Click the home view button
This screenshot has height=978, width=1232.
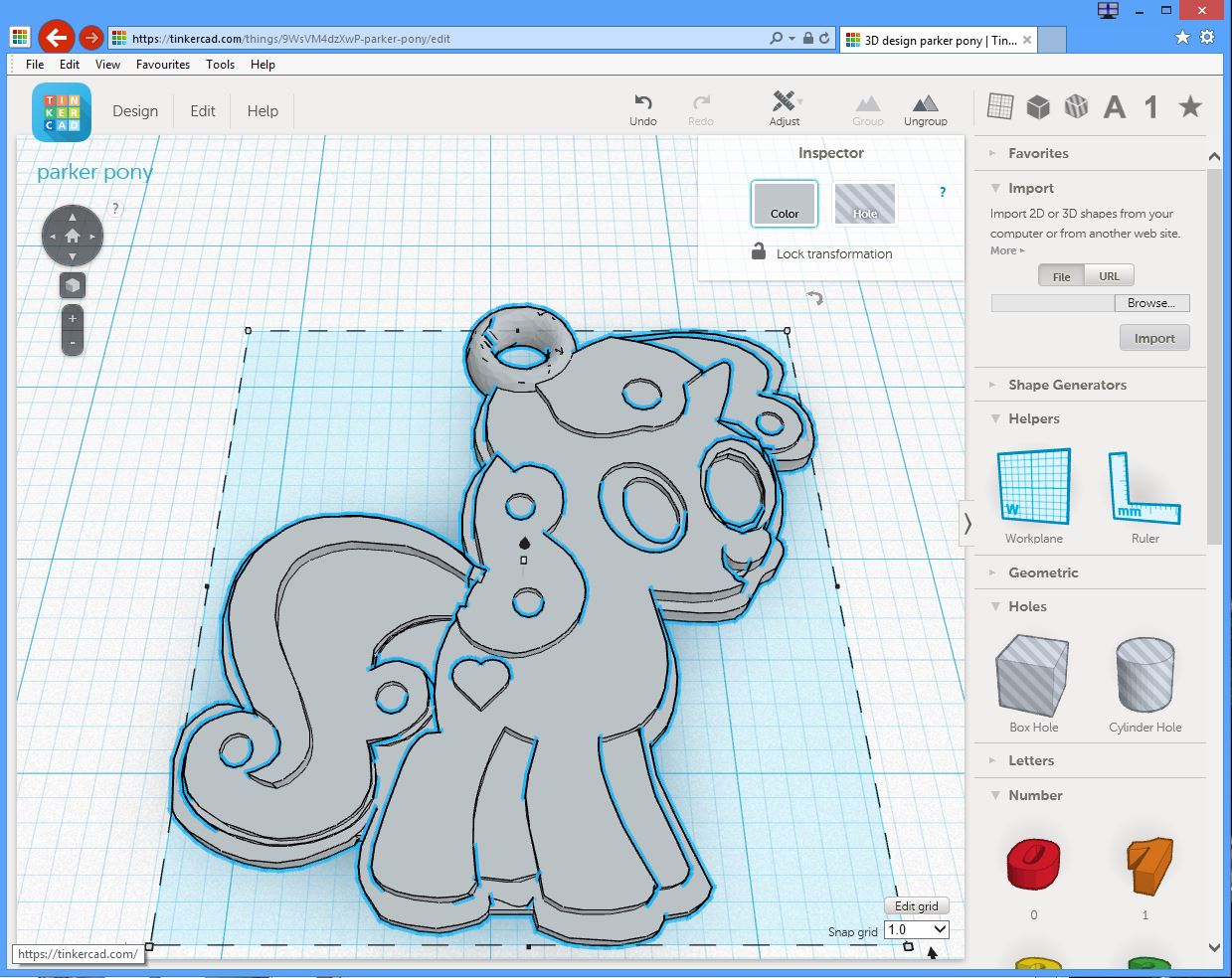pos(72,236)
